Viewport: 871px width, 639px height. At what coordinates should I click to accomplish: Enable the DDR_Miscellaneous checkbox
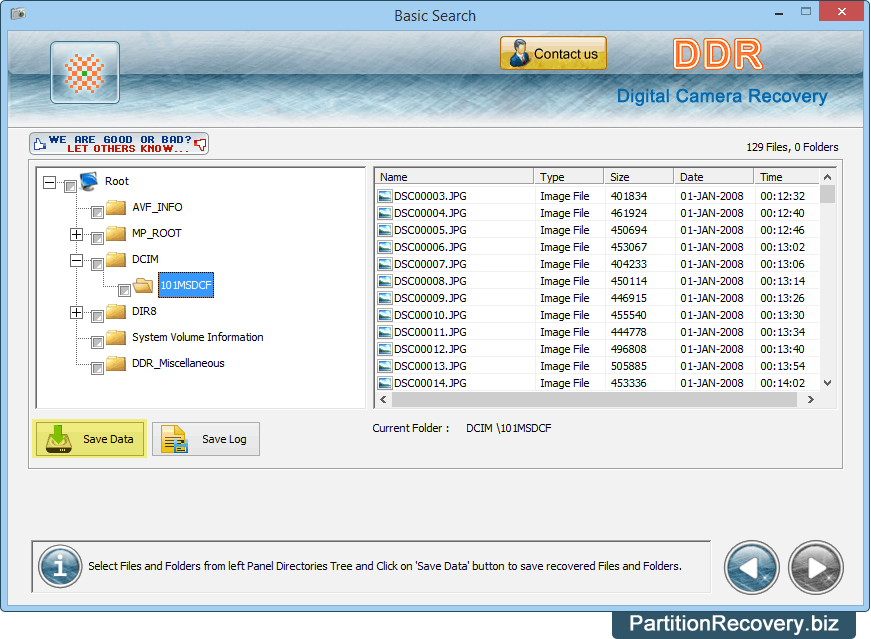(97, 368)
